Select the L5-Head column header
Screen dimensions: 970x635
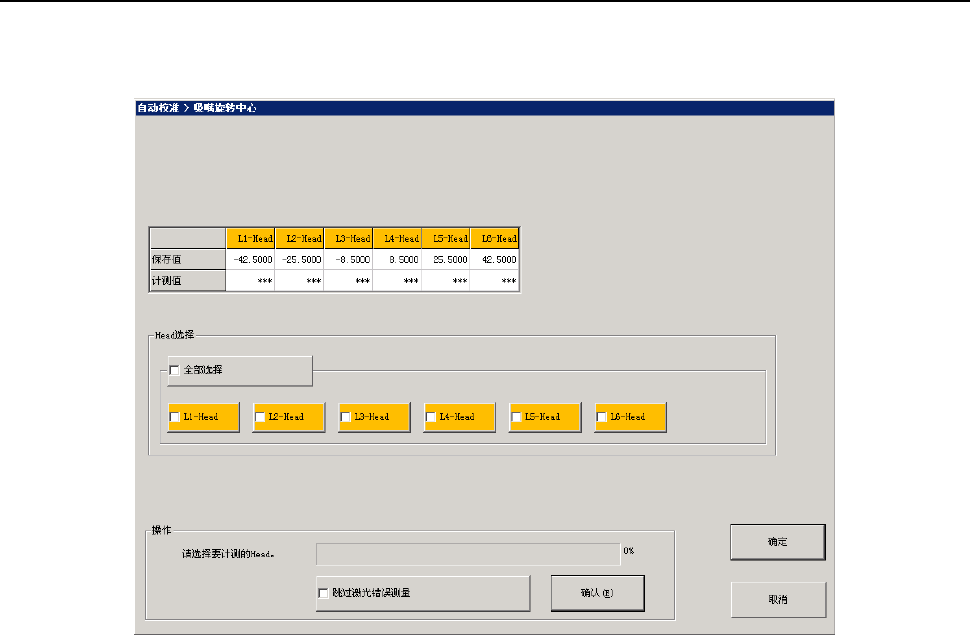446,238
